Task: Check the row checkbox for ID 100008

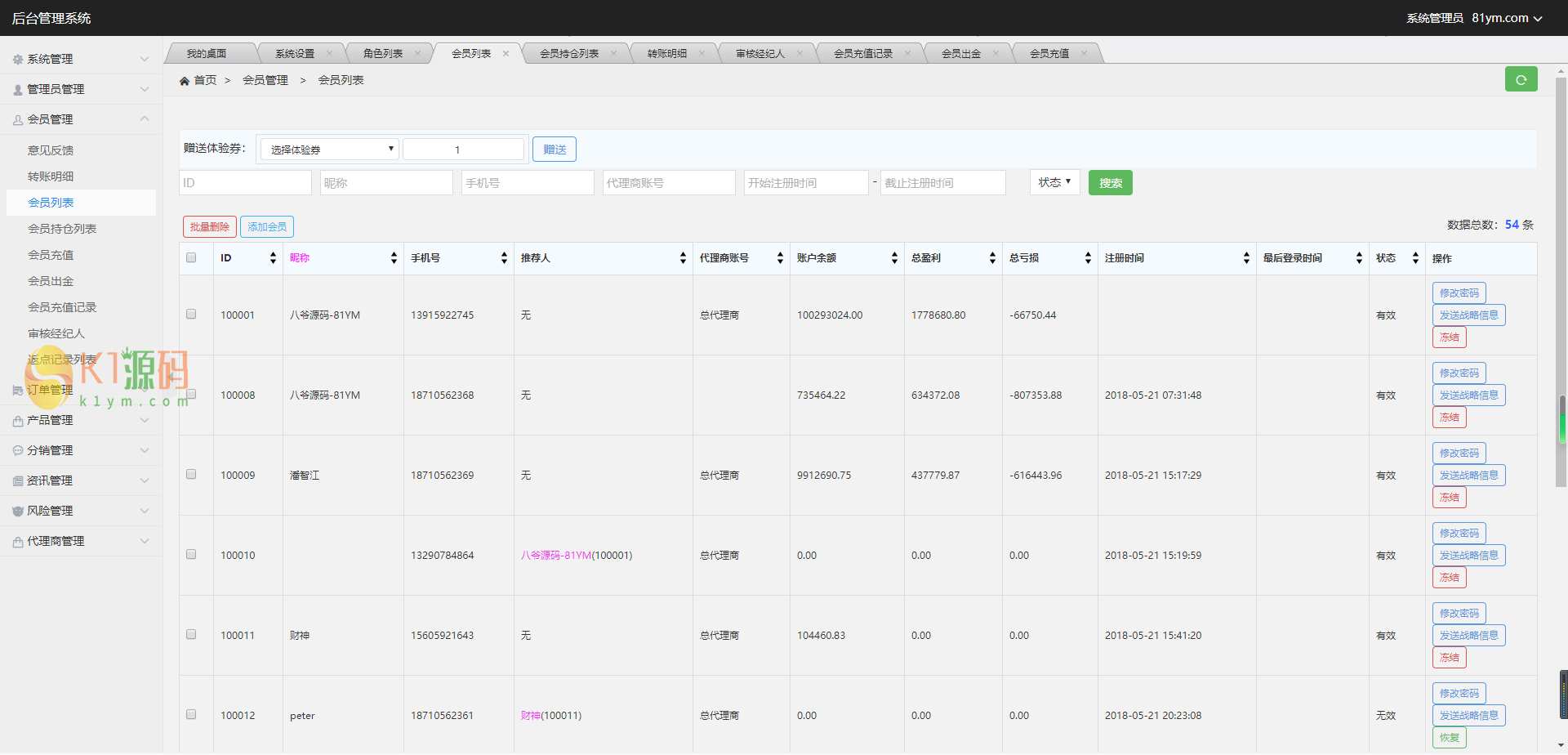Action: (x=191, y=394)
